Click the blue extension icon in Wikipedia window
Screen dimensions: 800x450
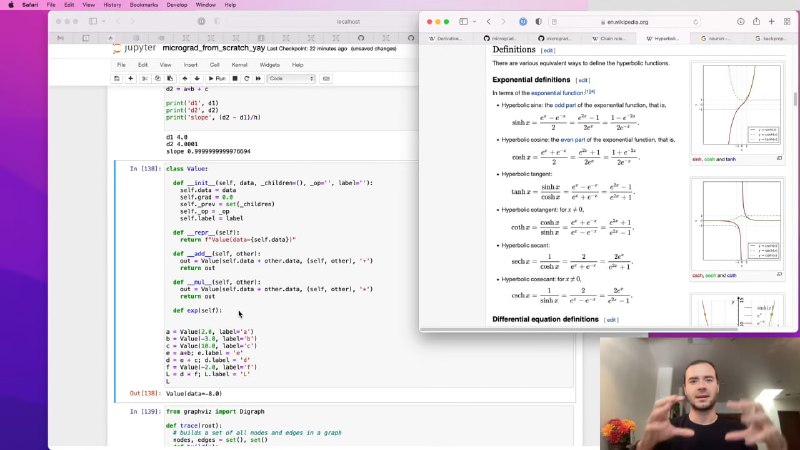(x=523, y=21)
